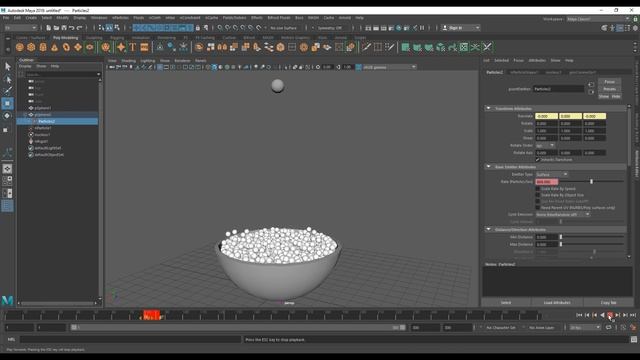
Task: Open the viewport Shading menu
Action: pos(128,60)
